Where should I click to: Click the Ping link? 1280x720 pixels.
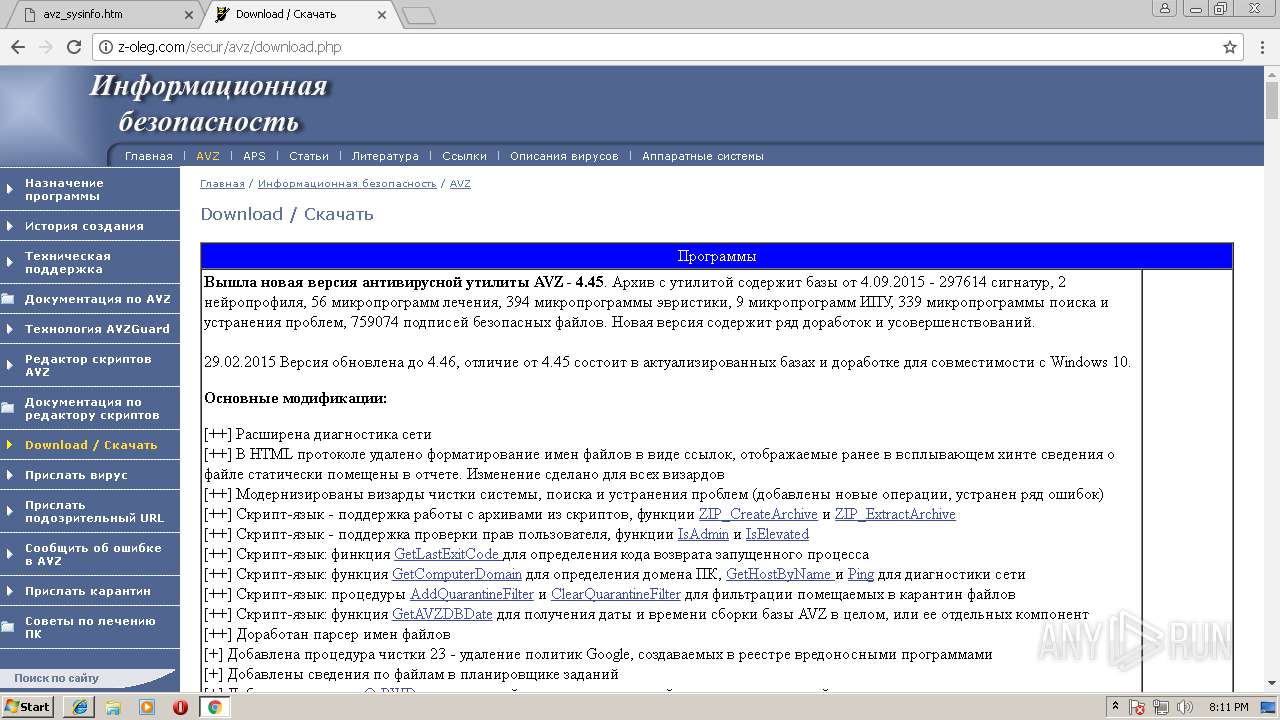click(860, 574)
